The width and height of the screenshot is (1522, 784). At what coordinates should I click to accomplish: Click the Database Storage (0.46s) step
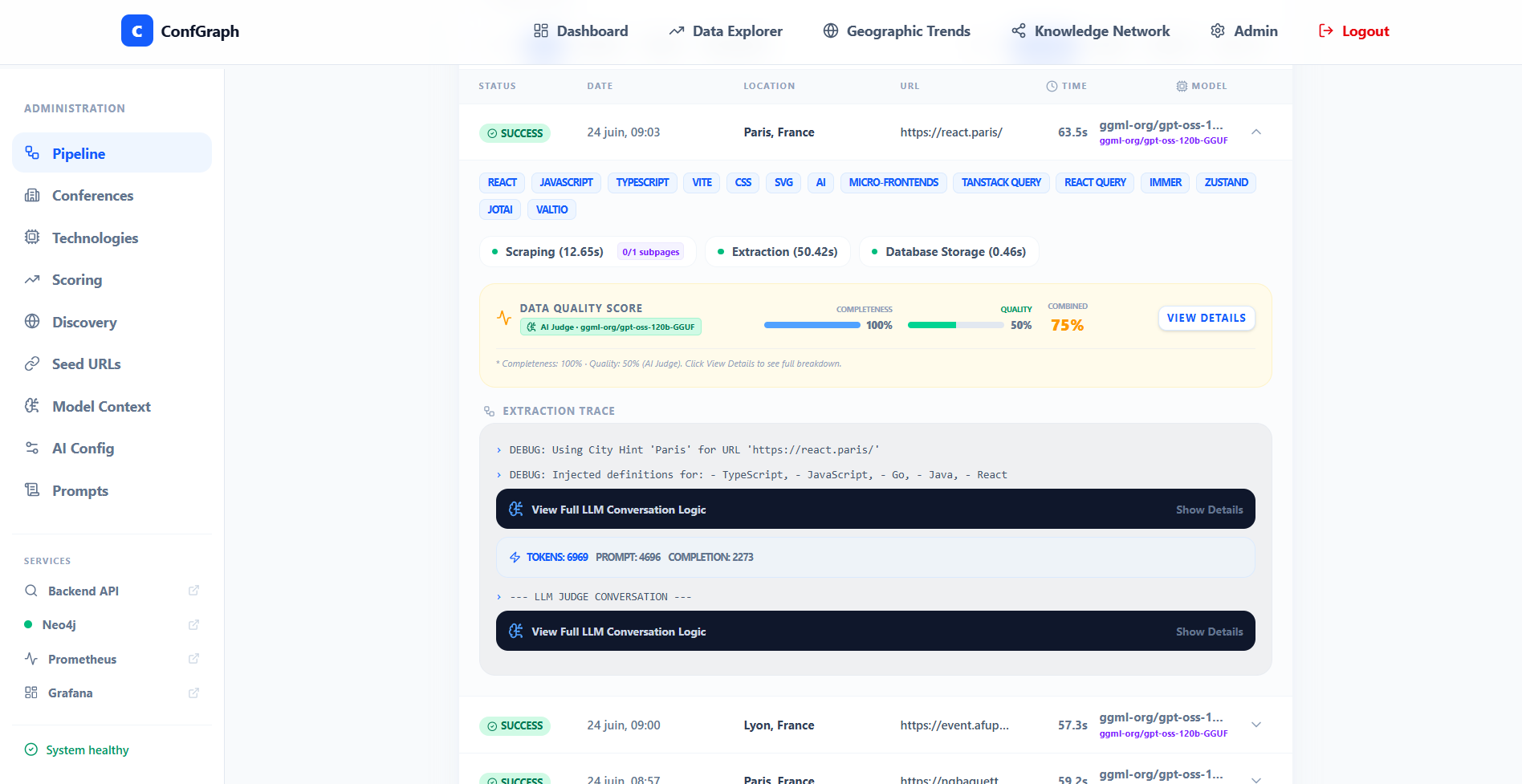pyautogui.click(x=948, y=252)
